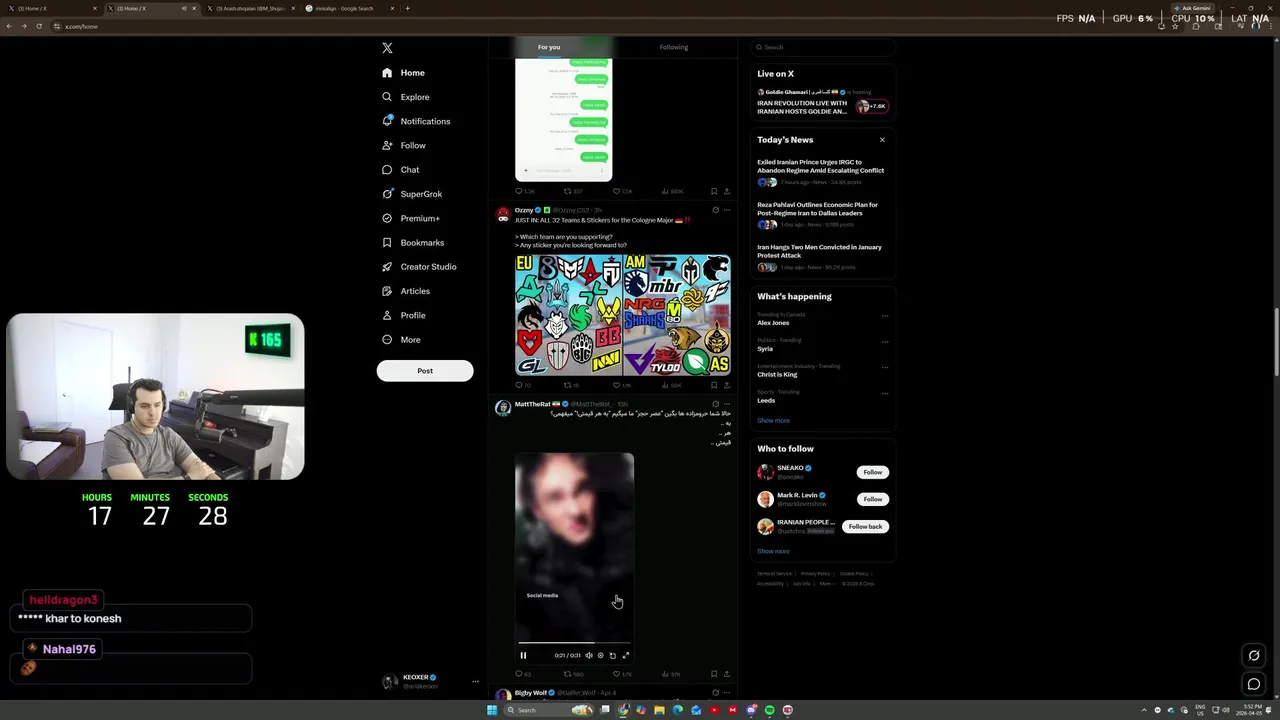Open the Syria trend
This screenshot has height=720, width=1280.
click(x=765, y=349)
